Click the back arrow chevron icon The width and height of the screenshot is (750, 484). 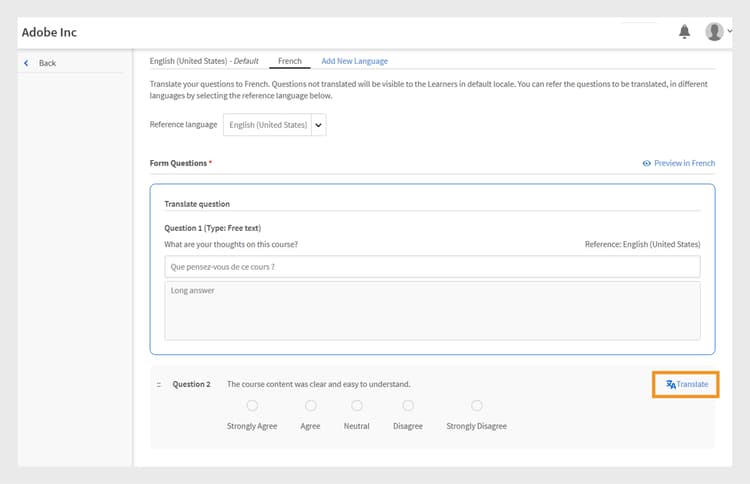[x=26, y=63]
